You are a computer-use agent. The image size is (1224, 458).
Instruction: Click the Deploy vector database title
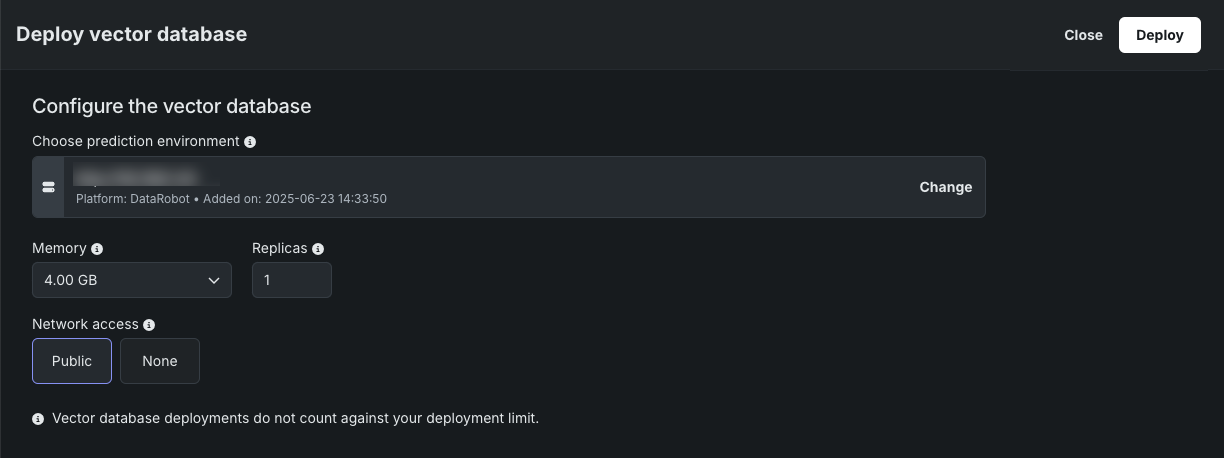(132, 34)
